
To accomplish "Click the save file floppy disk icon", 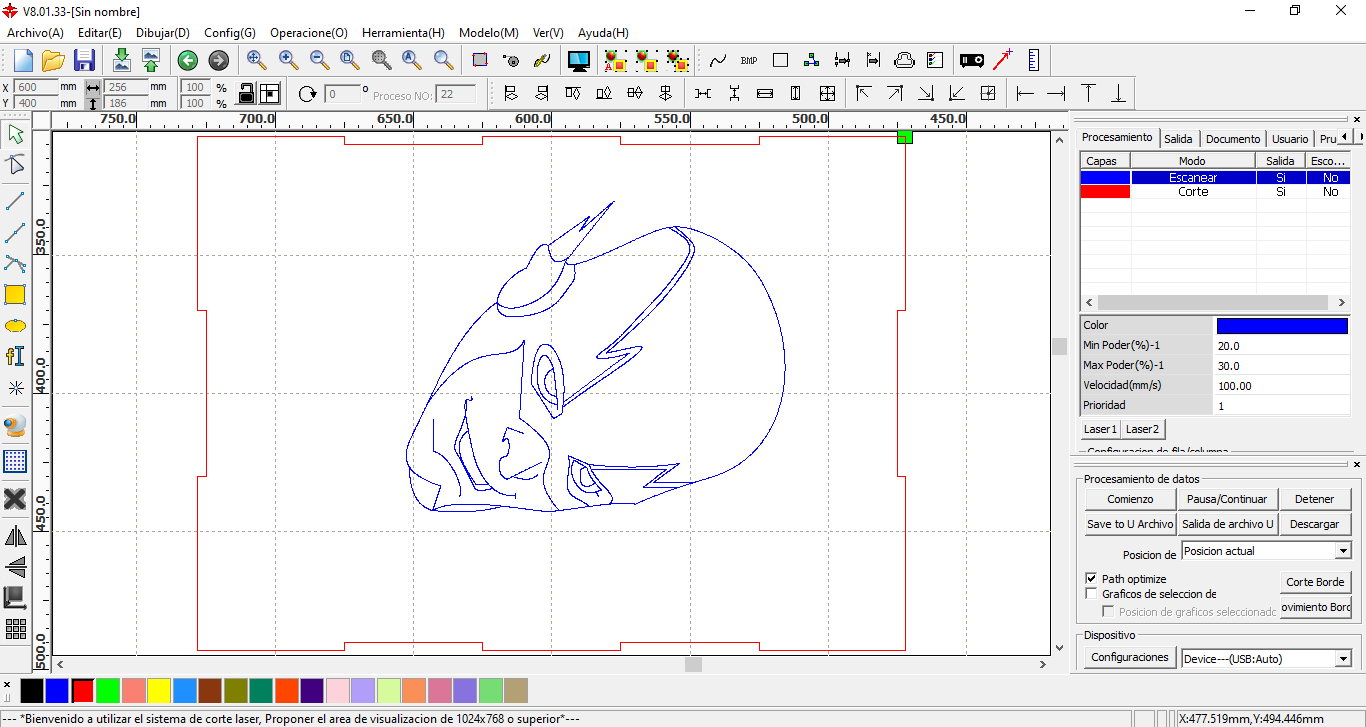I will (x=84, y=60).
